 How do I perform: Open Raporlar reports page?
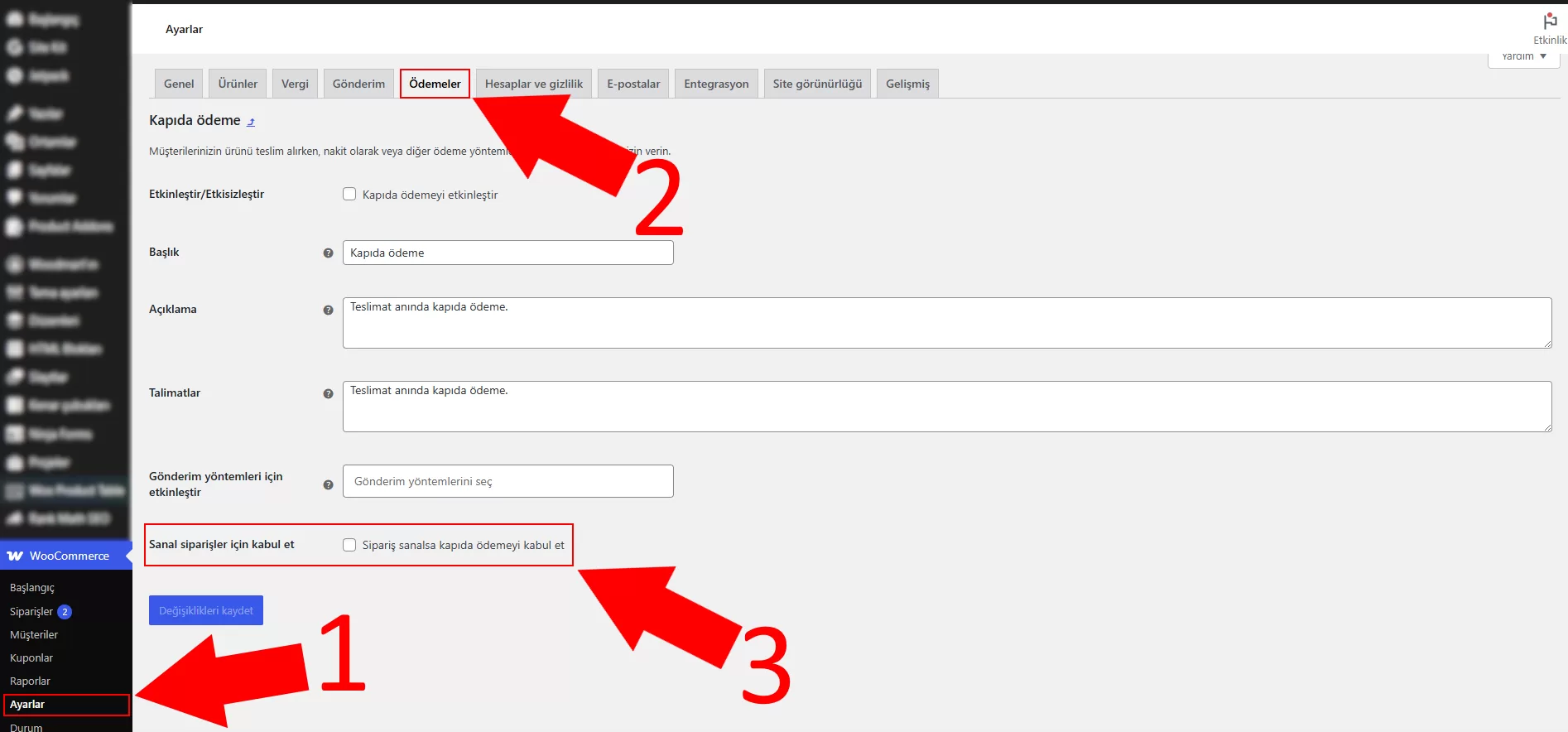[x=30, y=681]
